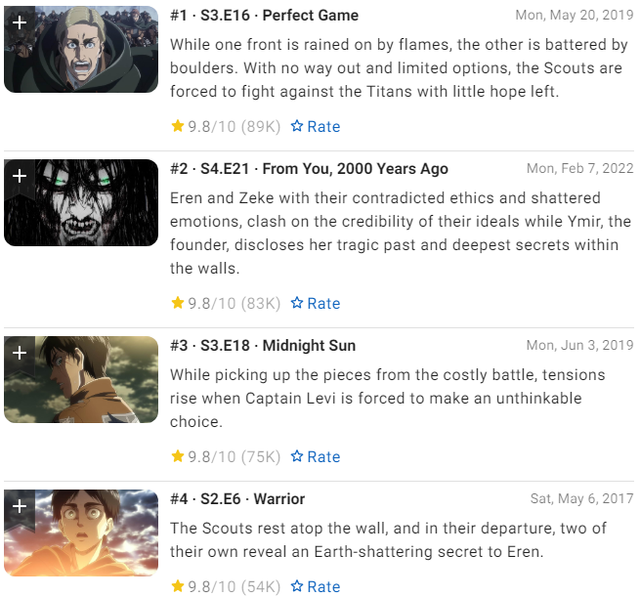
Task: Add From You, 2000 Years Ago to watchlist
Action: 19,176
